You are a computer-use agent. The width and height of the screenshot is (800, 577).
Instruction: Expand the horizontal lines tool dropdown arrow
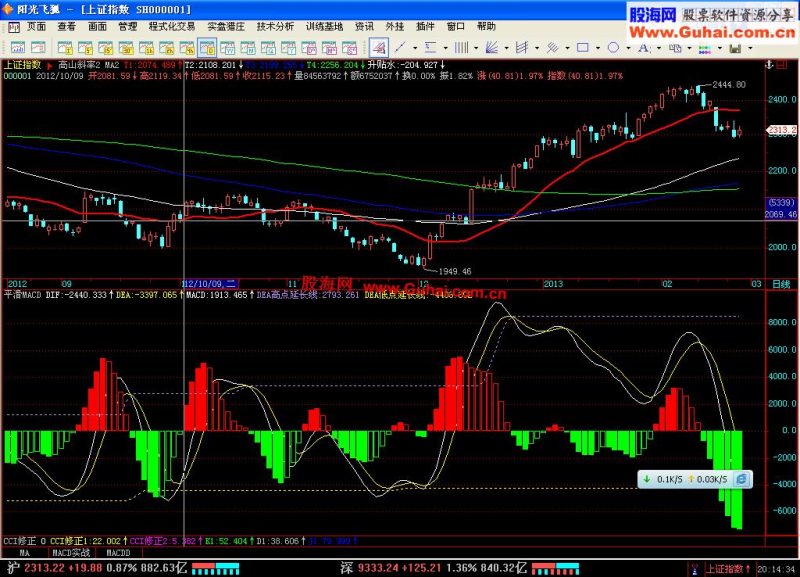tap(445, 48)
